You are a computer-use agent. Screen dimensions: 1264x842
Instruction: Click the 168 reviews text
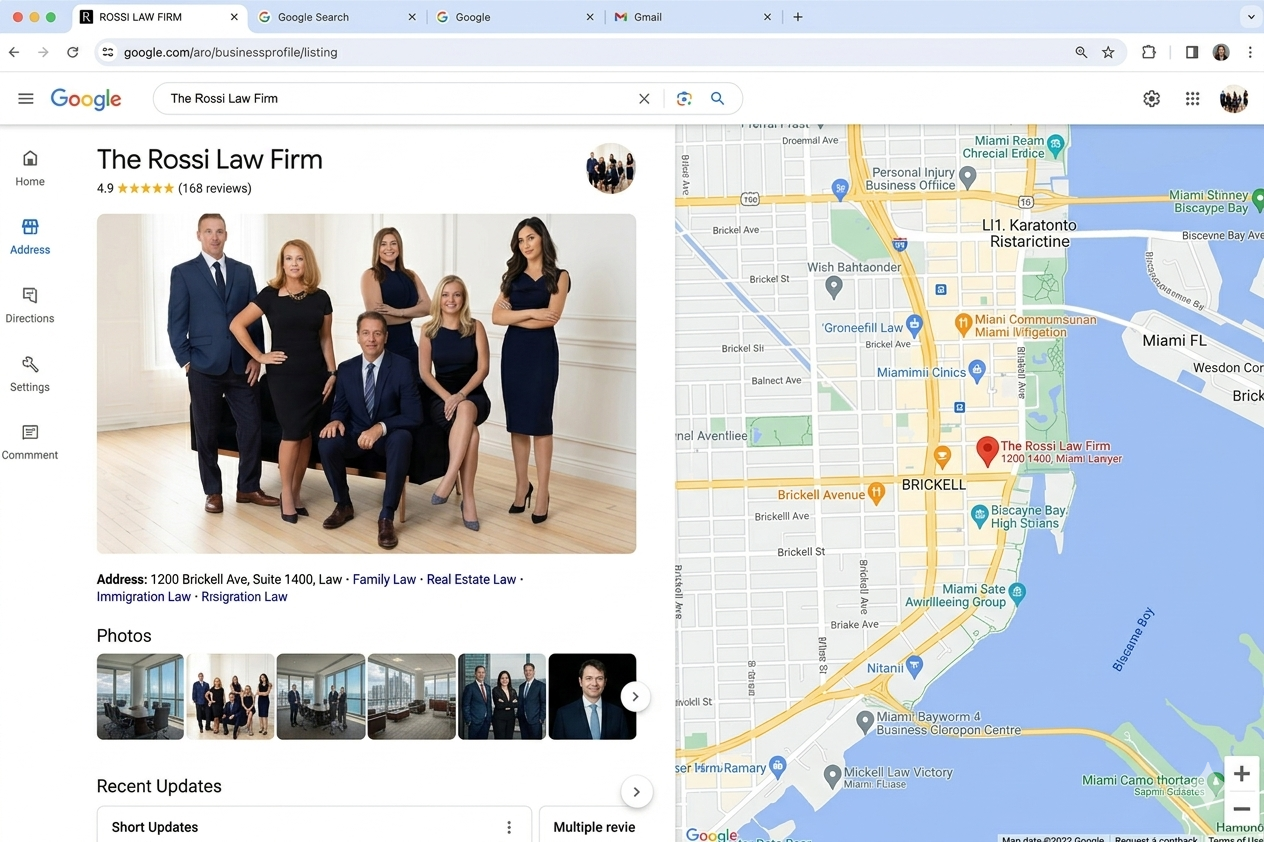pyautogui.click(x=215, y=188)
